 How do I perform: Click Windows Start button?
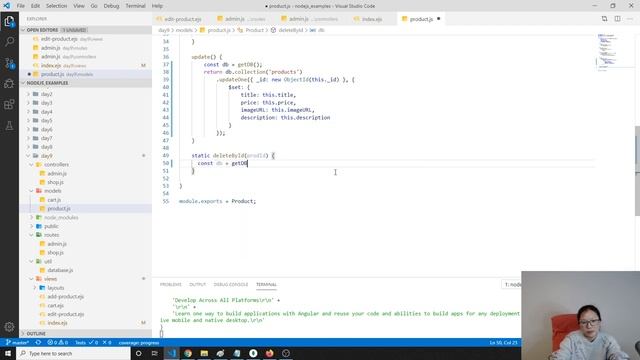click(x=8, y=353)
